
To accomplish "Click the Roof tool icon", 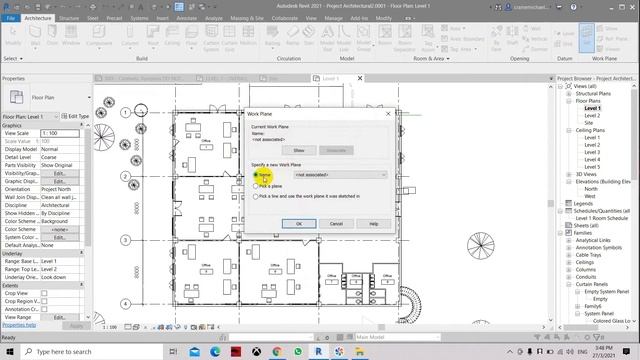I will [153, 36].
